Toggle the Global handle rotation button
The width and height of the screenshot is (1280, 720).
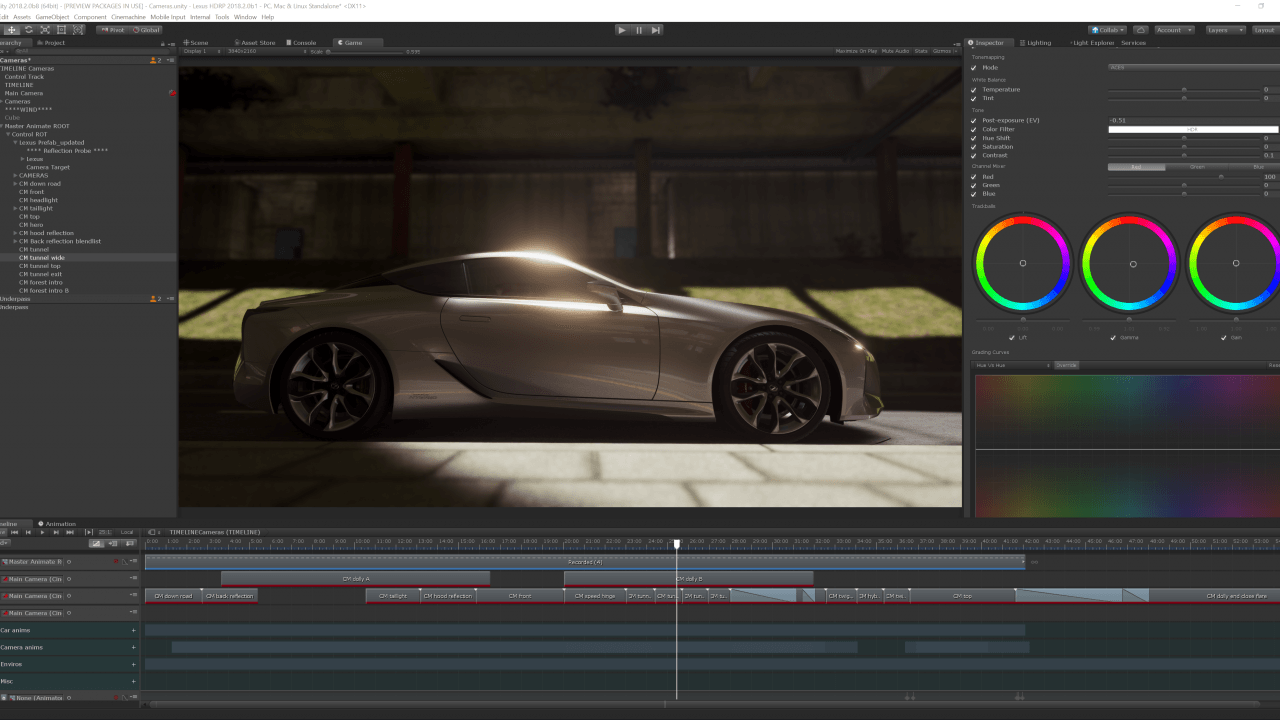tap(146, 30)
